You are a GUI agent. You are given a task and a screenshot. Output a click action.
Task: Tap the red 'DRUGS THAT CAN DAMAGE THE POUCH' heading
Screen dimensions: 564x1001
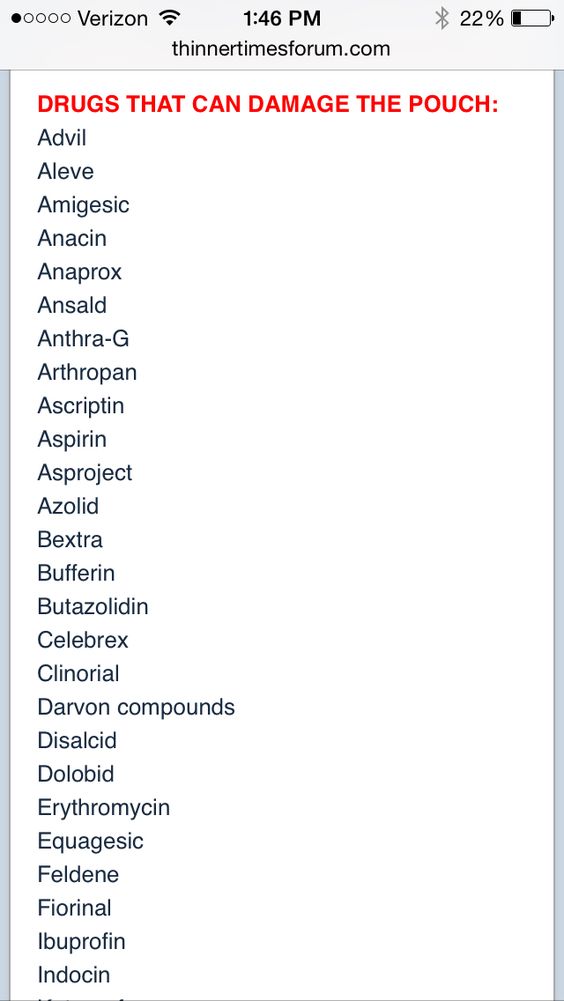268,104
